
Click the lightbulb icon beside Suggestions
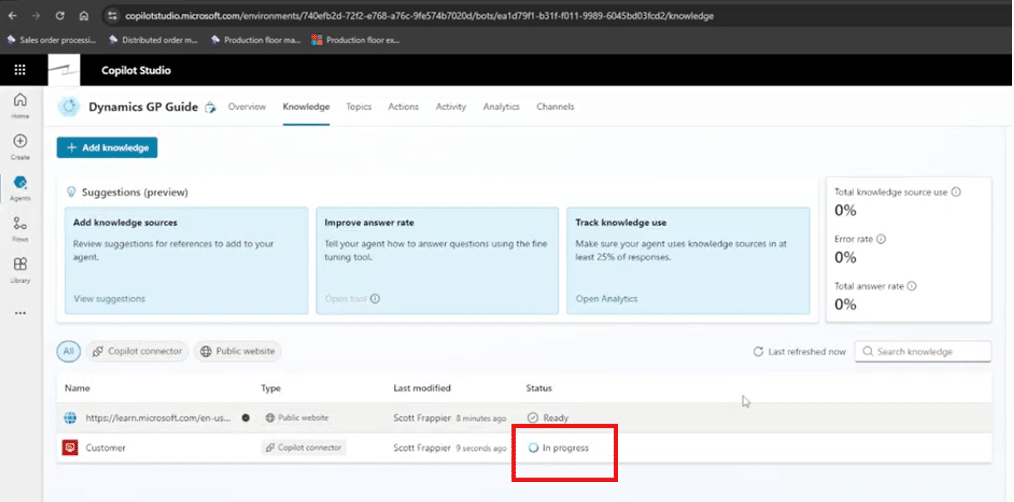[72, 192]
